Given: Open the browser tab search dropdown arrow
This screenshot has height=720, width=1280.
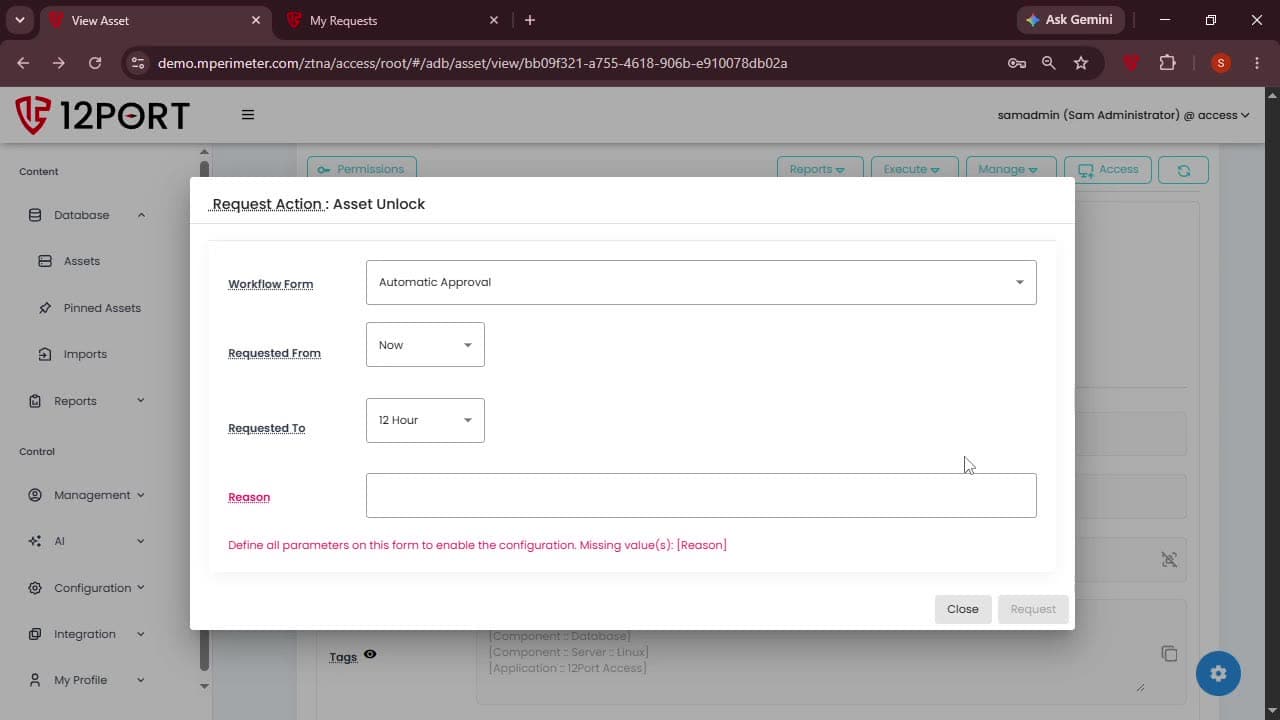Looking at the screenshot, I should tap(19, 20).
